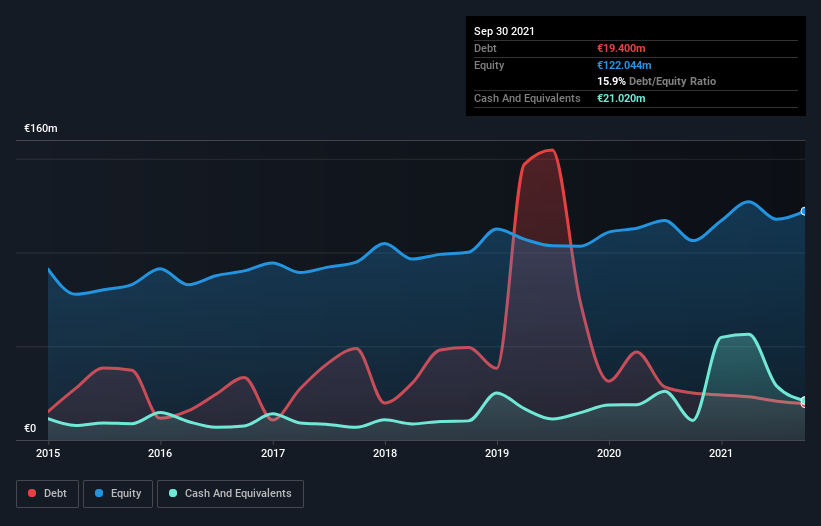The image size is (821, 526).
Task: Click the Equity endpoint marker at 2021
Action: [x=804, y=211]
